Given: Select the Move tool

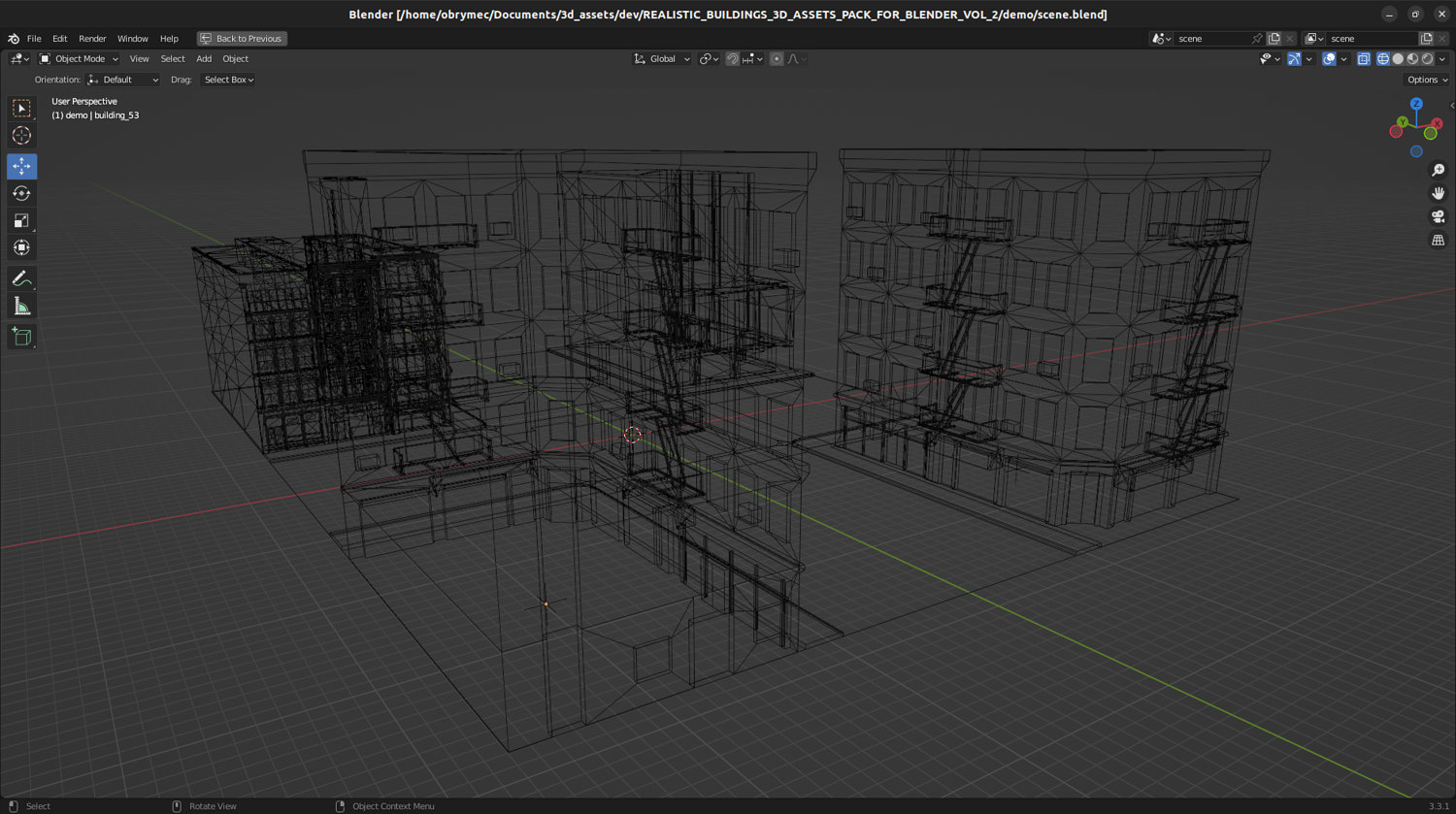Looking at the screenshot, I should [x=21, y=167].
